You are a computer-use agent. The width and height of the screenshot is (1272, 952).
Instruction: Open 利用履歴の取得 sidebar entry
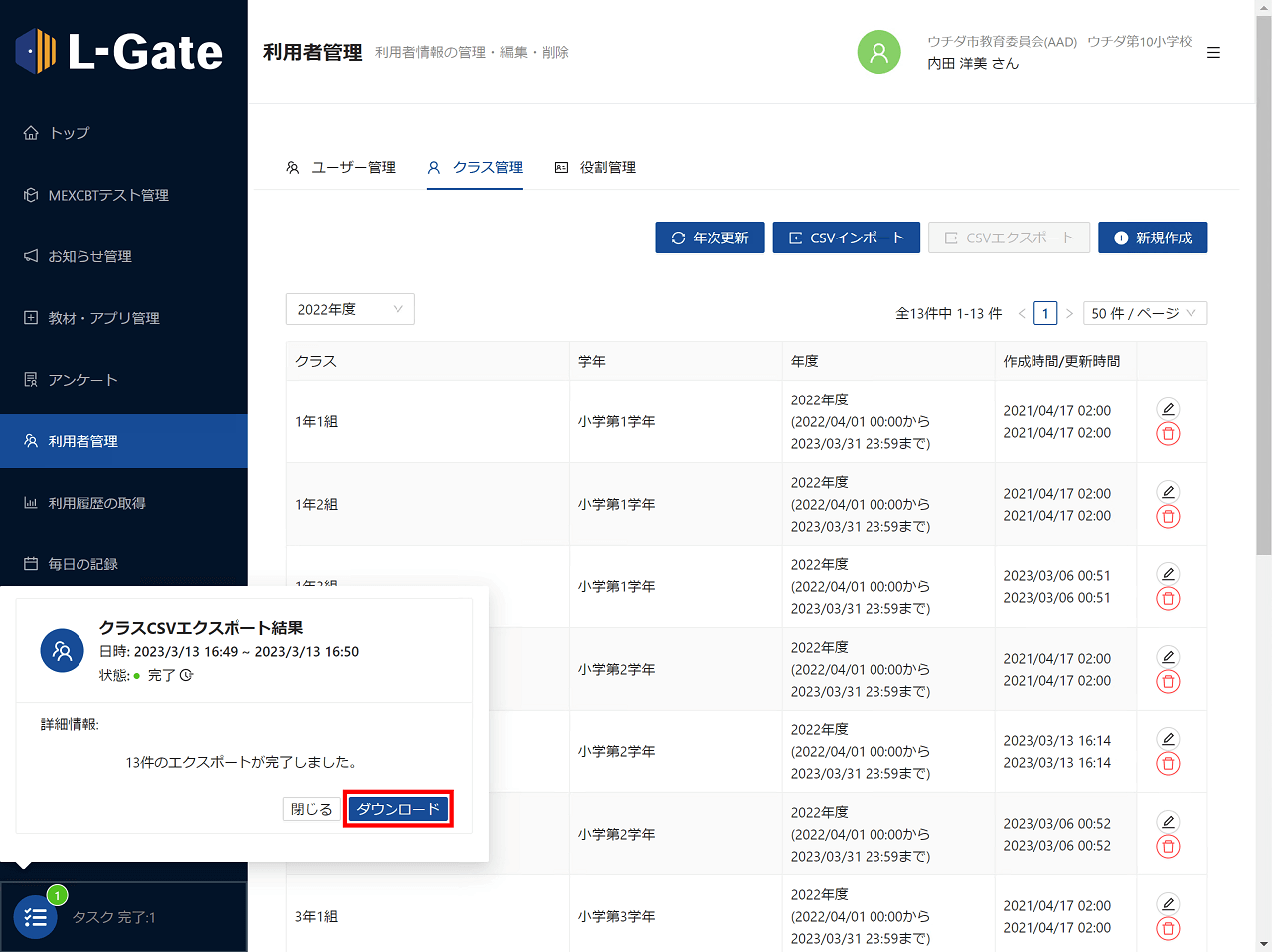tap(124, 503)
